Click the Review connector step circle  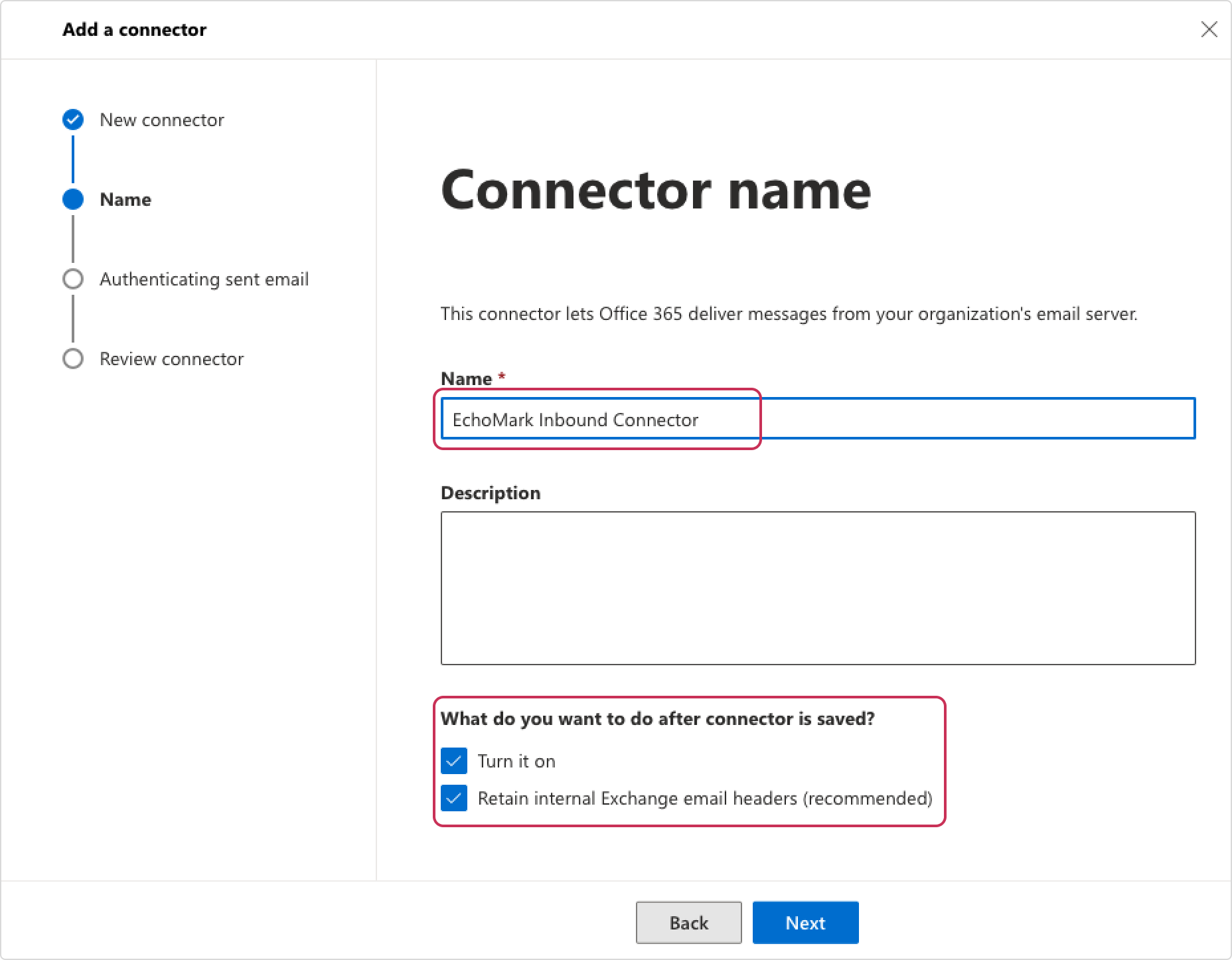point(73,359)
